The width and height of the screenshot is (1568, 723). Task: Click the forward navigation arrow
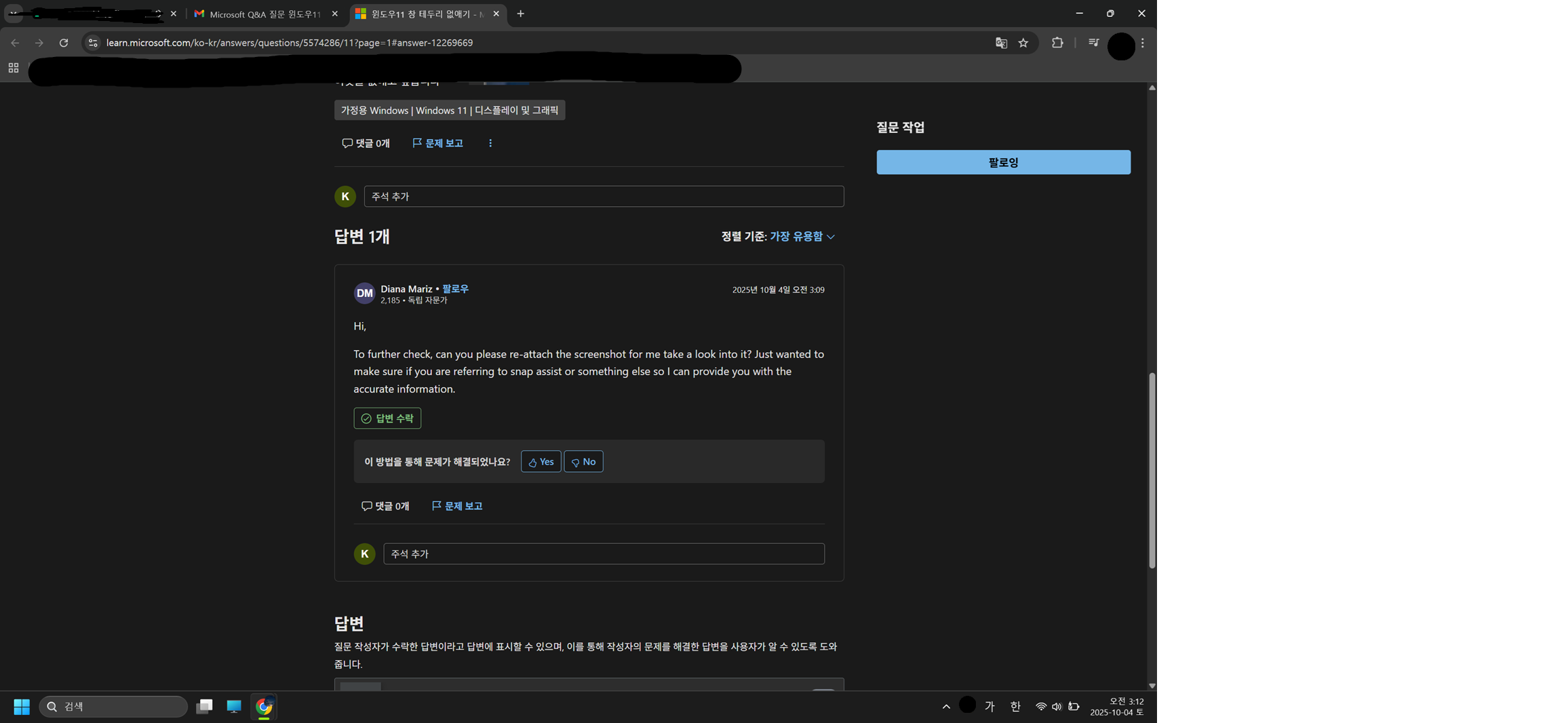point(39,43)
